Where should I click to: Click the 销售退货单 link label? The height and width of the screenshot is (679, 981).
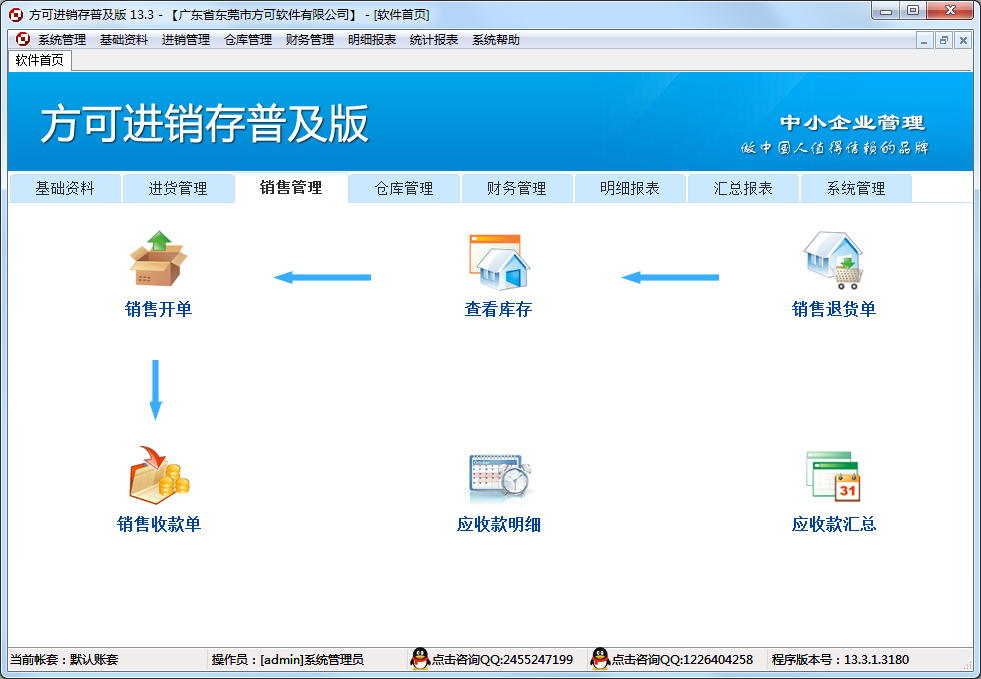834,309
